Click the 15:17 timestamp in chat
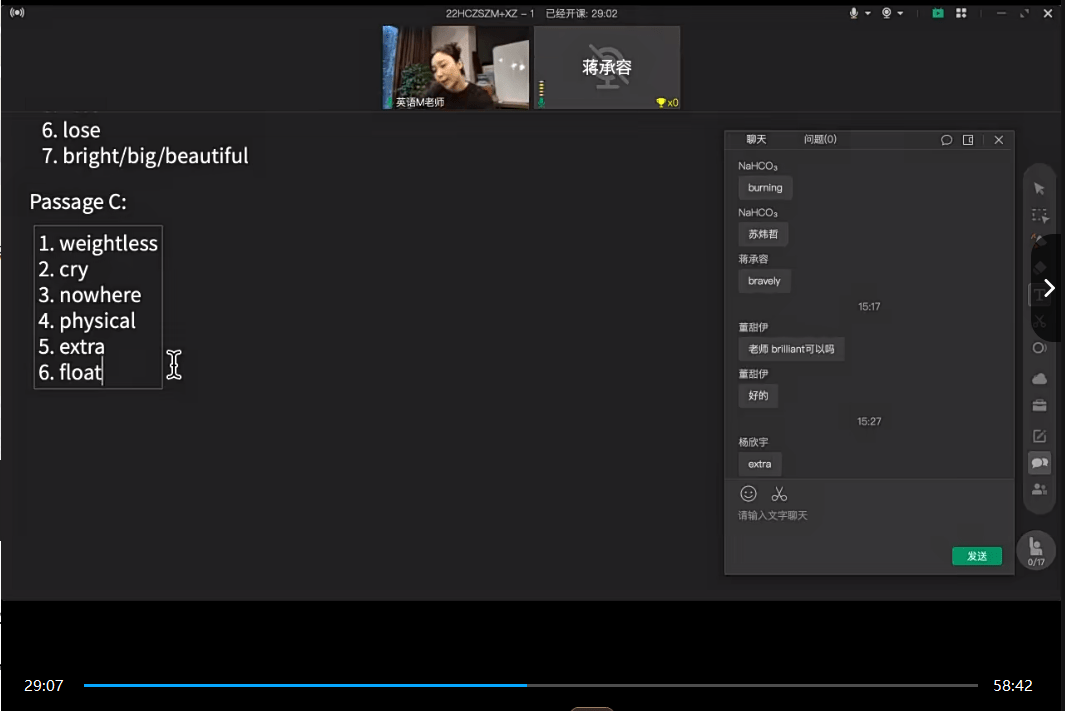This screenshot has width=1065, height=711. tap(869, 306)
